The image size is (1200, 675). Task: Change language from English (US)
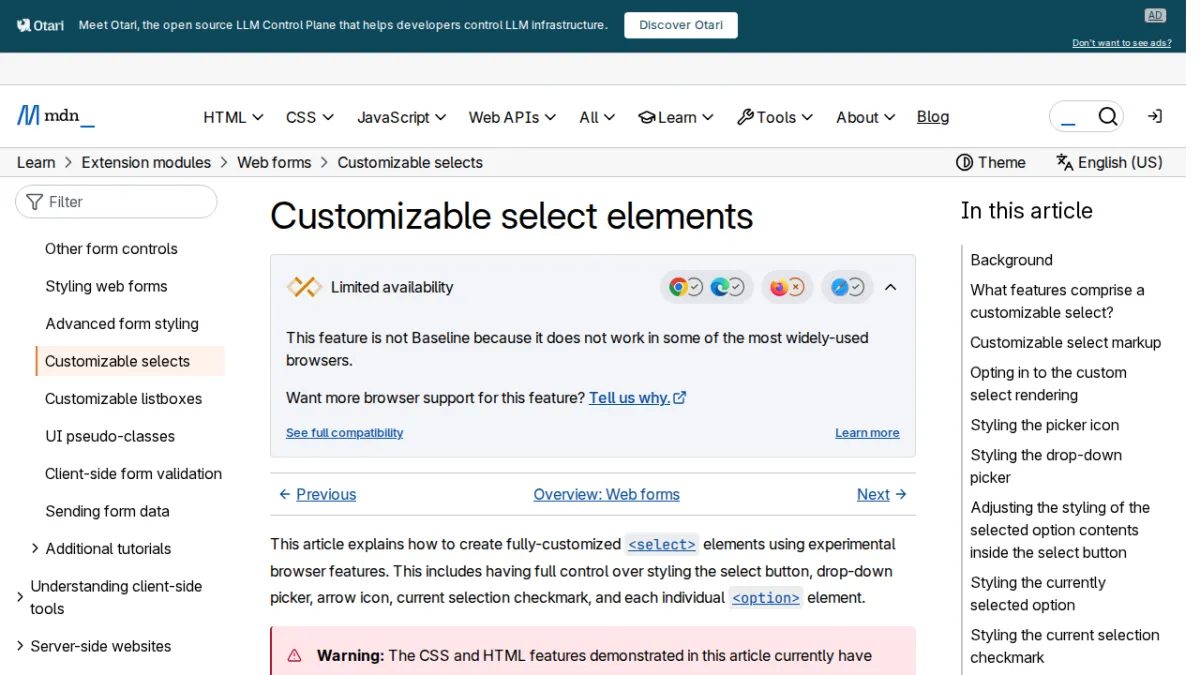tap(1110, 162)
